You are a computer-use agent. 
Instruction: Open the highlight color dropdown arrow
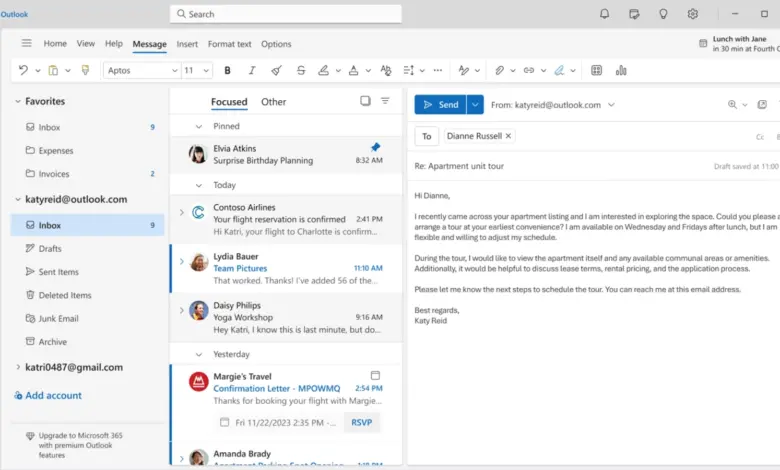click(338, 71)
